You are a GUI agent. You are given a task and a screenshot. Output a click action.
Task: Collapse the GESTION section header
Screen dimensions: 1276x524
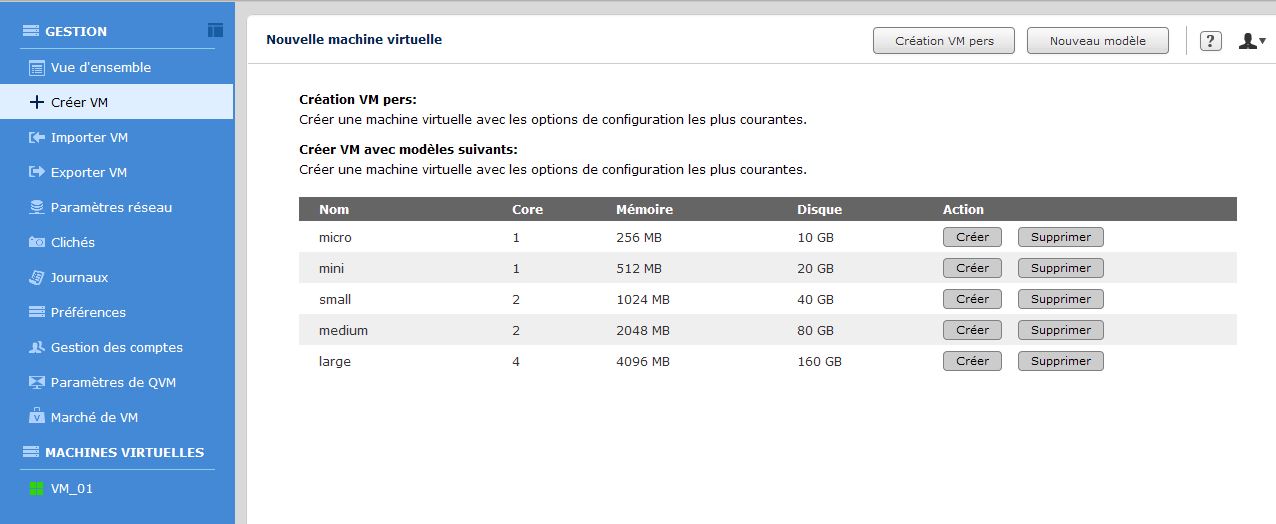[x=76, y=32]
